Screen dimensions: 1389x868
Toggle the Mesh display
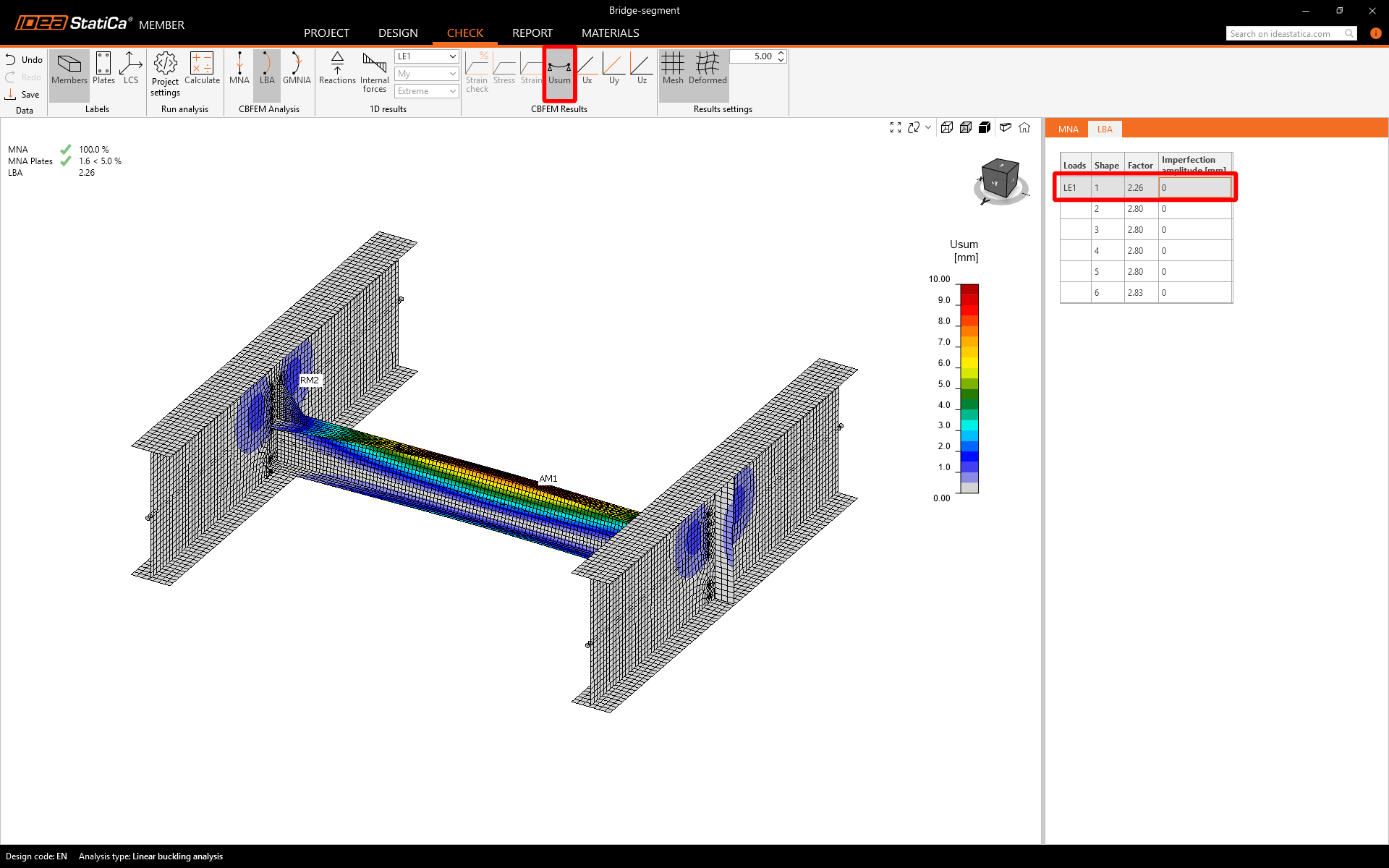pos(672,69)
